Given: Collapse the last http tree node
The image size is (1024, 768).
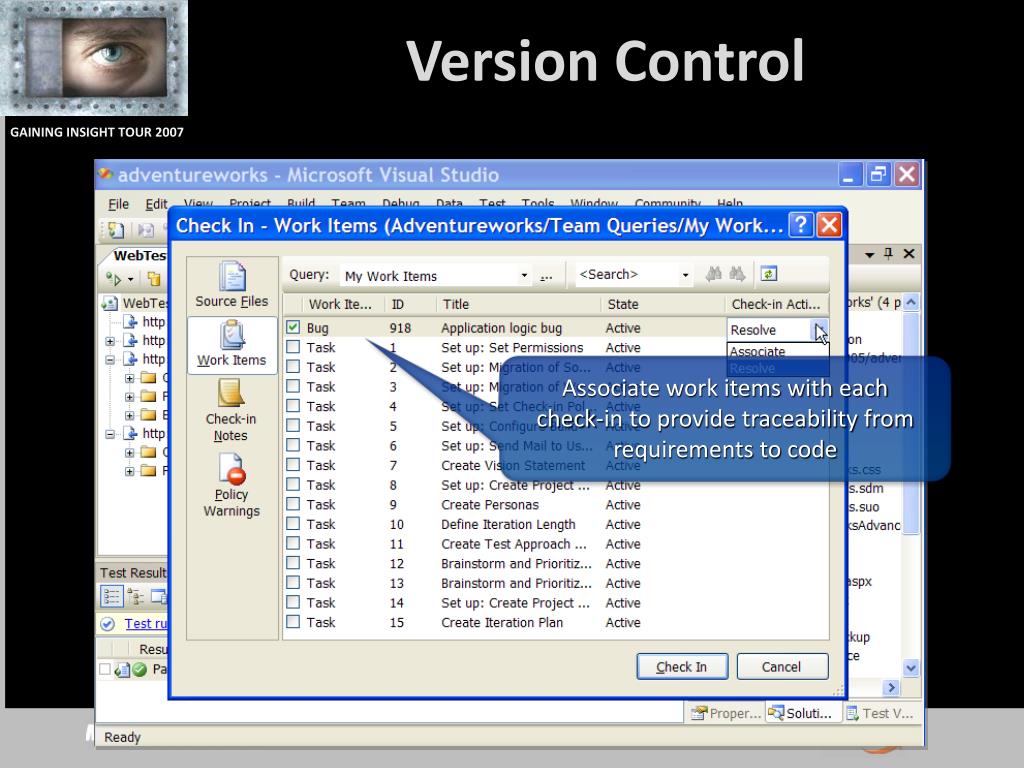Looking at the screenshot, I should pos(110,434).
